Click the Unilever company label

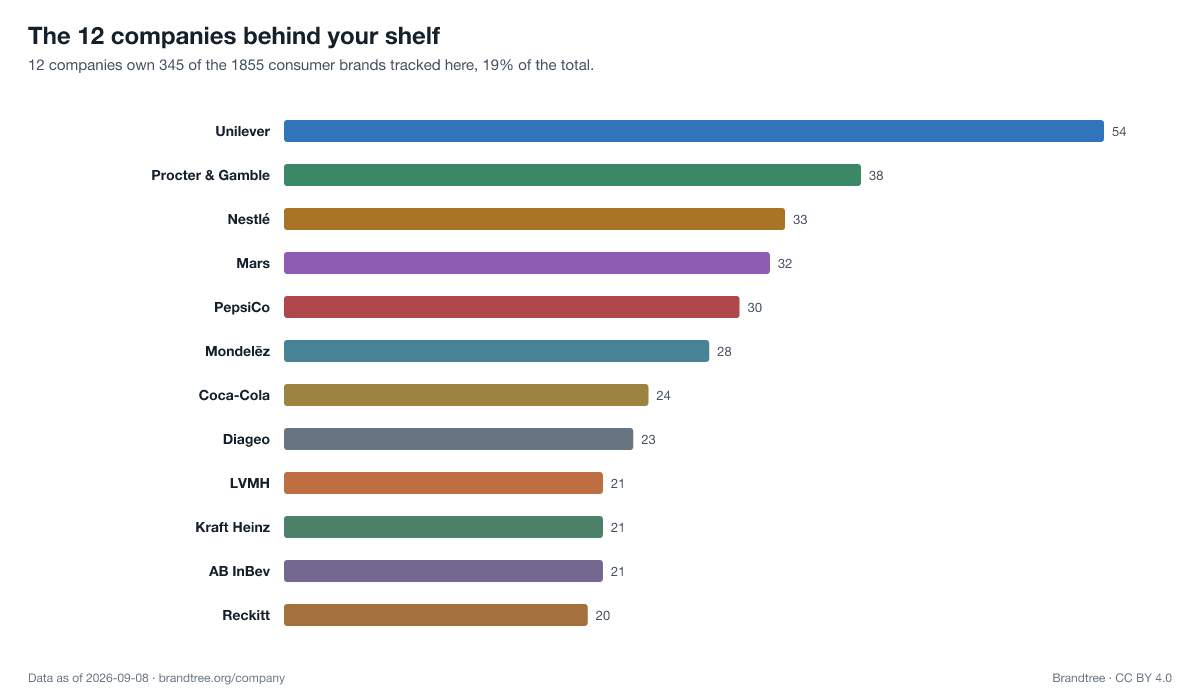pyautogui.click(x=242, y=131)
